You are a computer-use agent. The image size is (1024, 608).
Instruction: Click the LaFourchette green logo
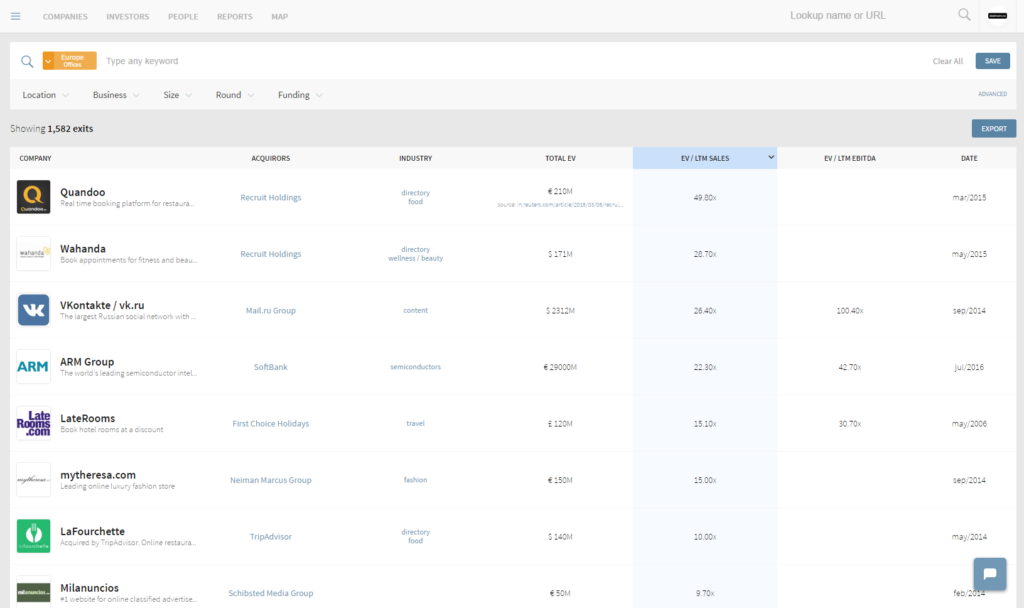[x=33, y=536]
